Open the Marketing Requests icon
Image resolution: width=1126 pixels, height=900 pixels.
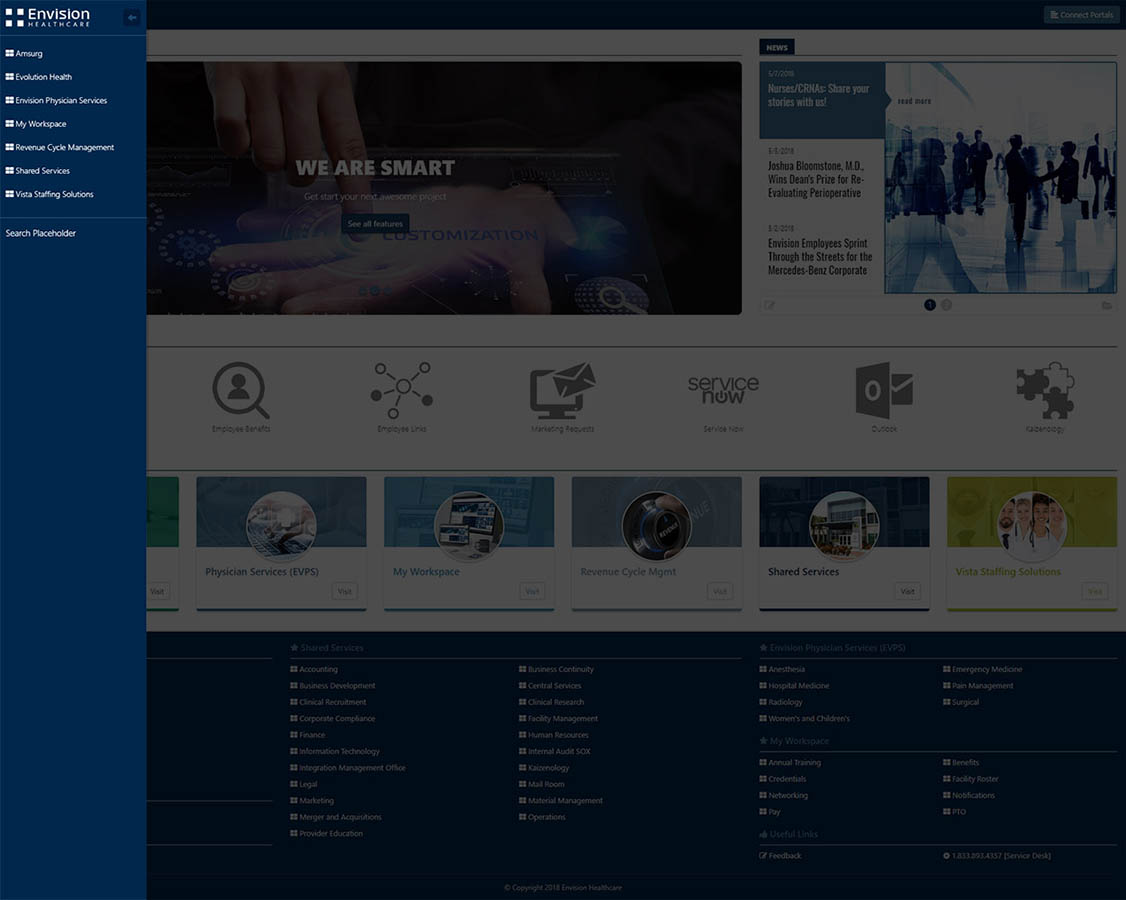[x=562, y=390]
